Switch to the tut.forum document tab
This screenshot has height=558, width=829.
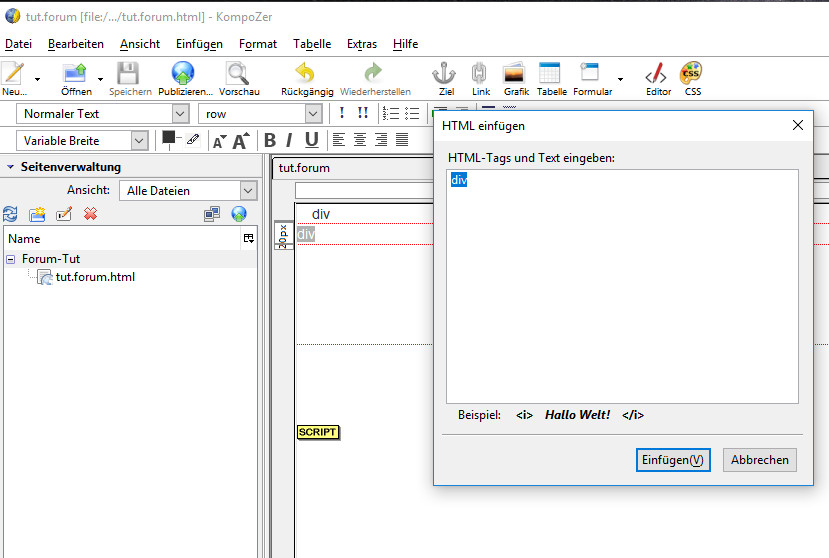(304, 168)
